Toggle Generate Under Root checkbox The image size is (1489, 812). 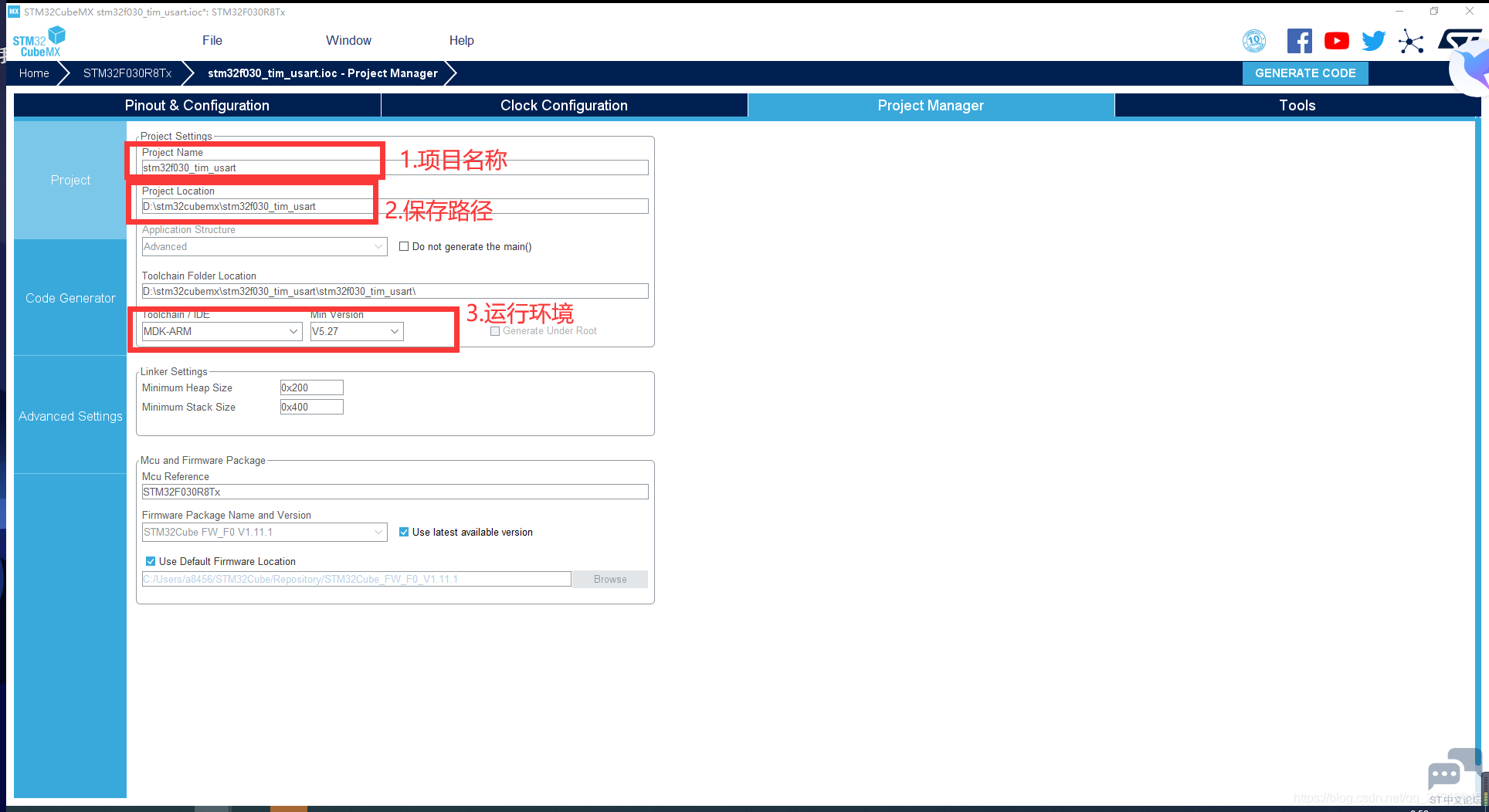pos(495,331)
